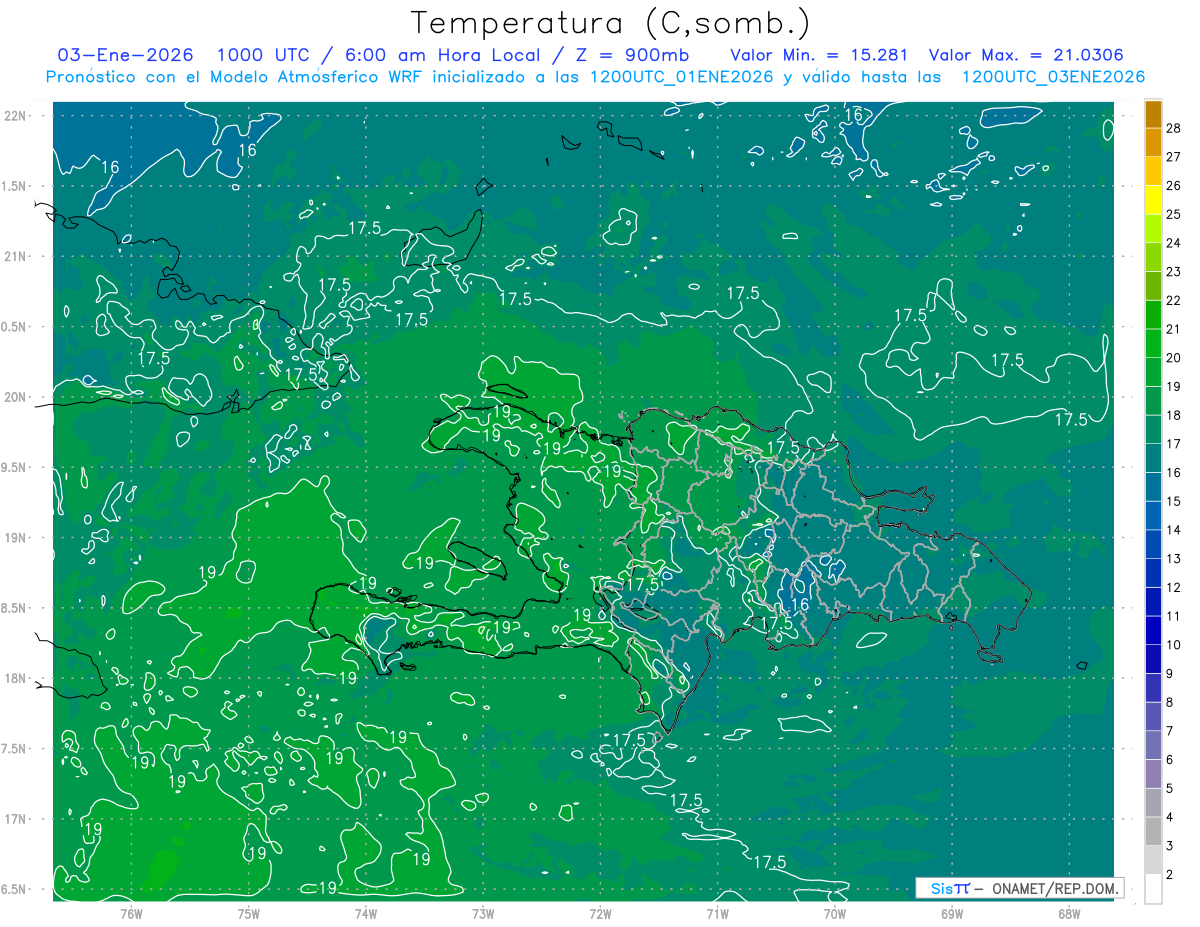Click the longitude axis label "71W"

(717, 912)
